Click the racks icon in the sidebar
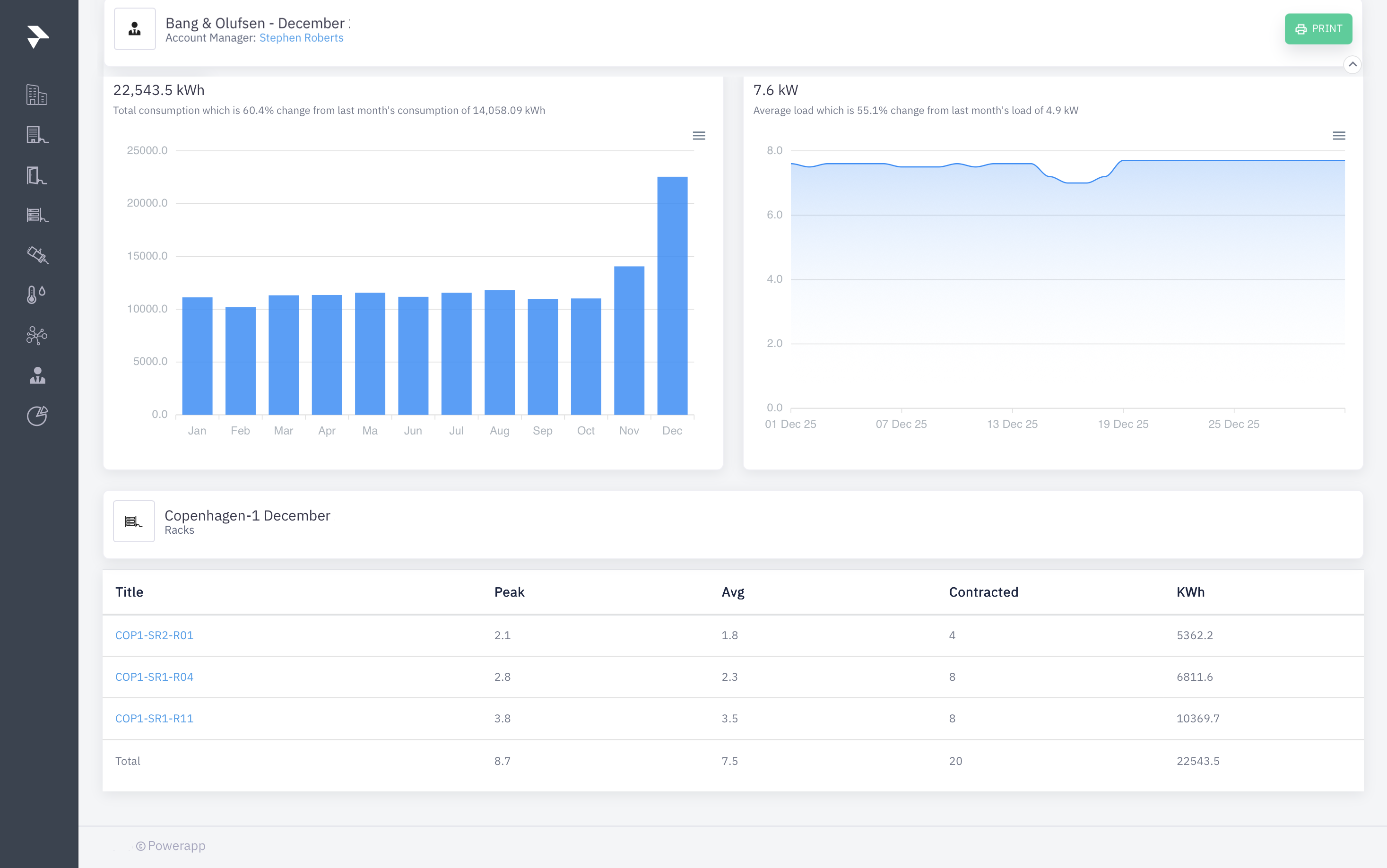The image size is (1387, 868). [37, 215]
